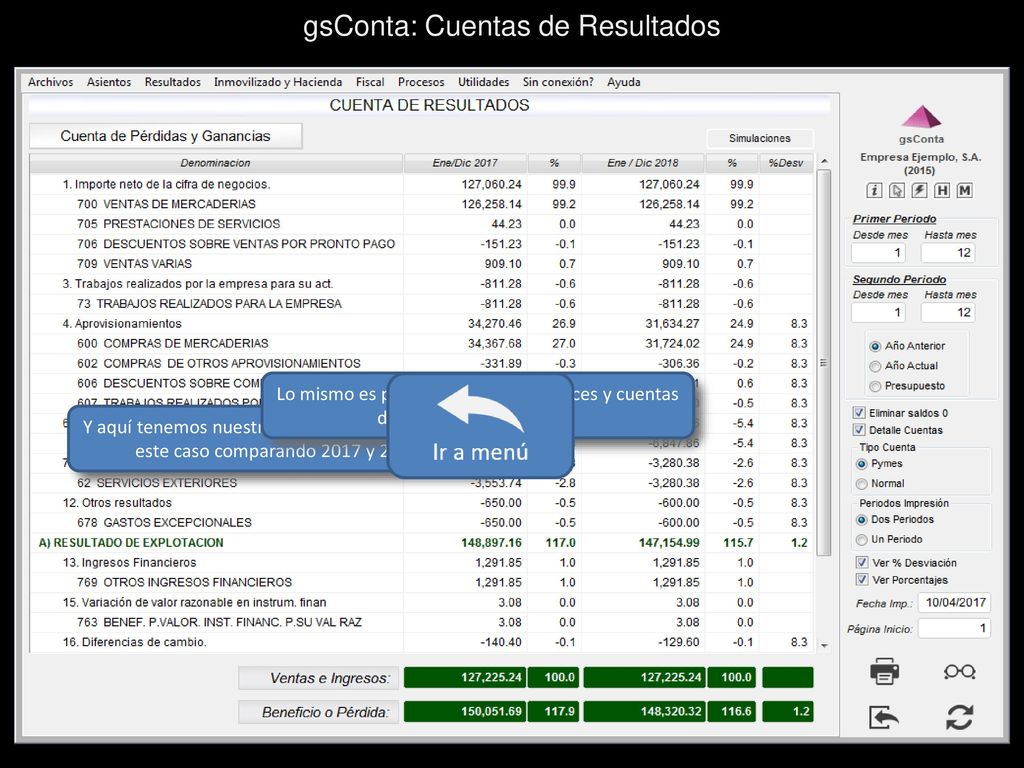The height and width of the screenshot is (768, 1024).
Task: Open the Archivos menu
Action: click(x=50, y=82)
